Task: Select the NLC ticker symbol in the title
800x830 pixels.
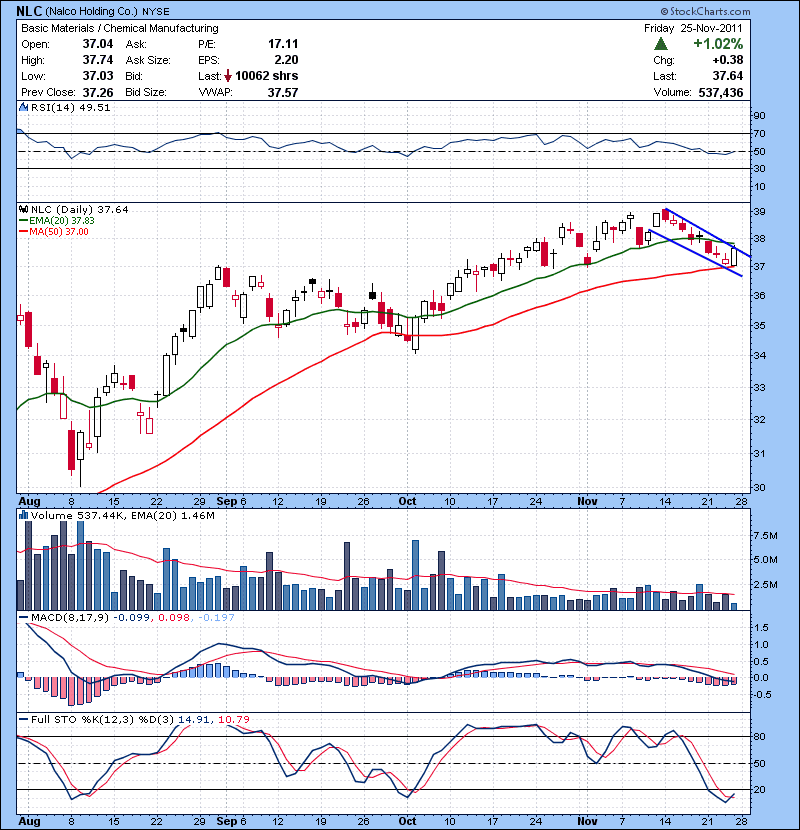Action: [x=29, y=11]
